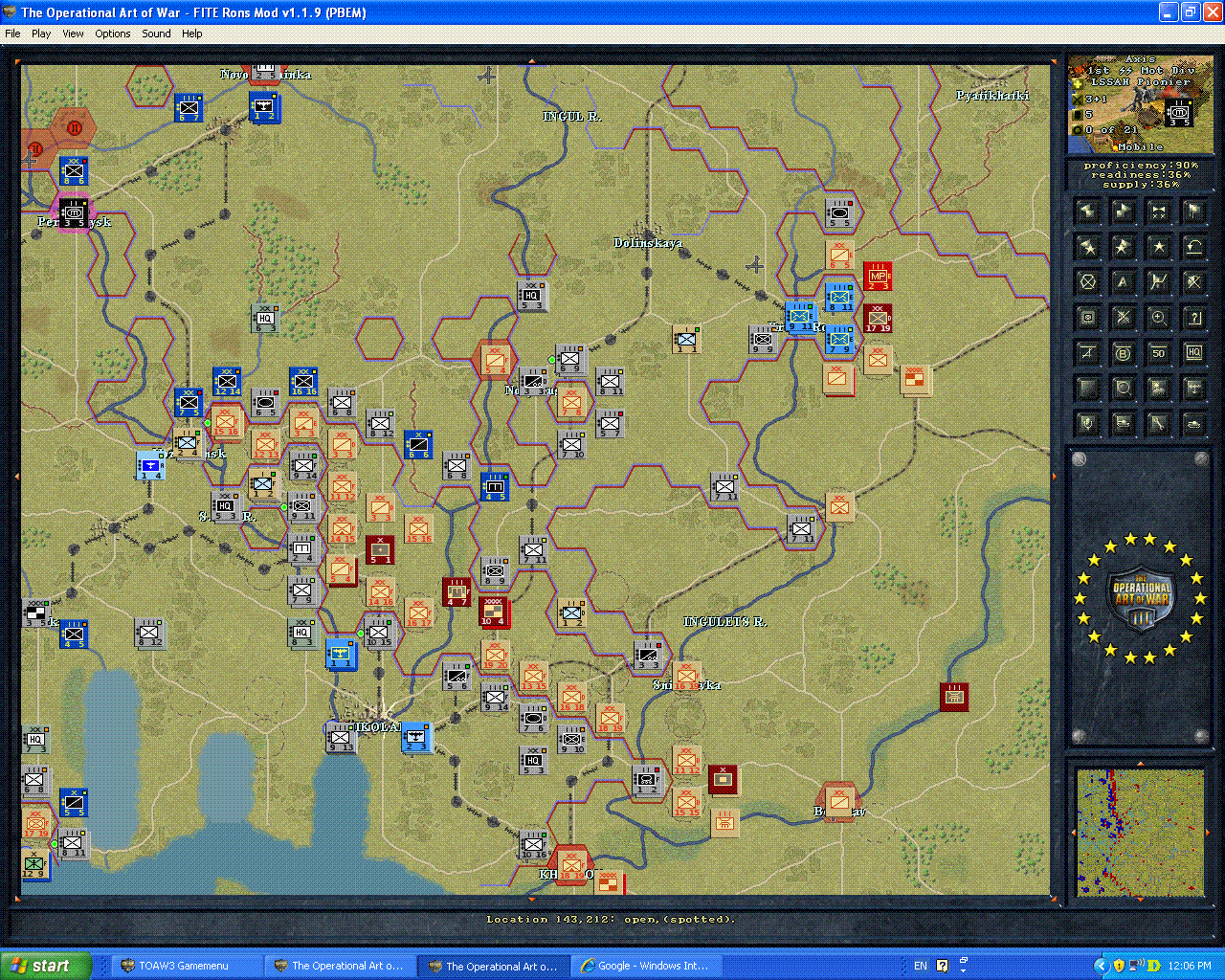This screenshot has height=980, width=1225.
Task: Click the readiness:36% readout
Action: coord(1141,175)
